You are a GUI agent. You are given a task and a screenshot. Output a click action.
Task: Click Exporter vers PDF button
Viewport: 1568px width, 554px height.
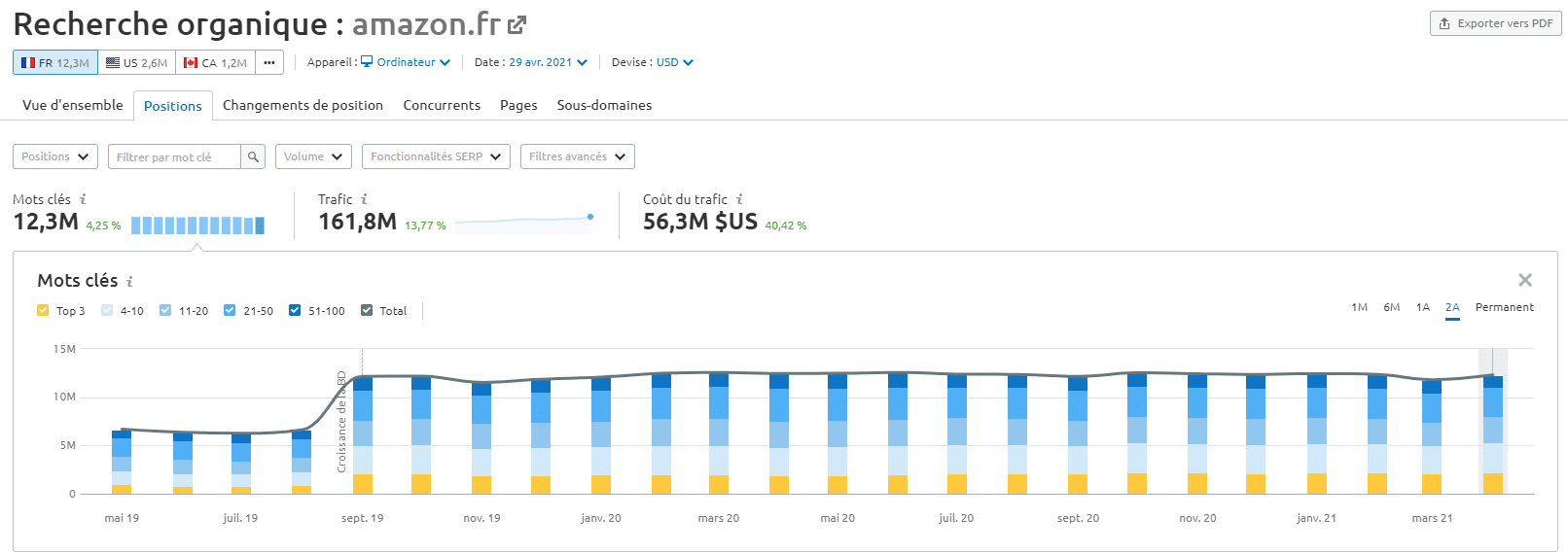click(x=1495, y=23)
